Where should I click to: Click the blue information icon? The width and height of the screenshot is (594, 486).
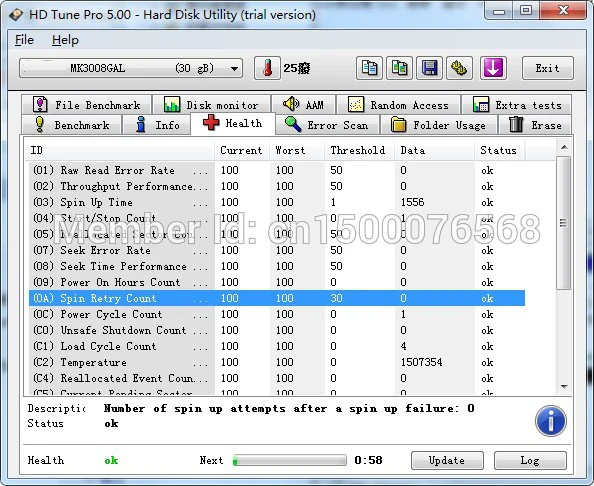pos(551,421)
